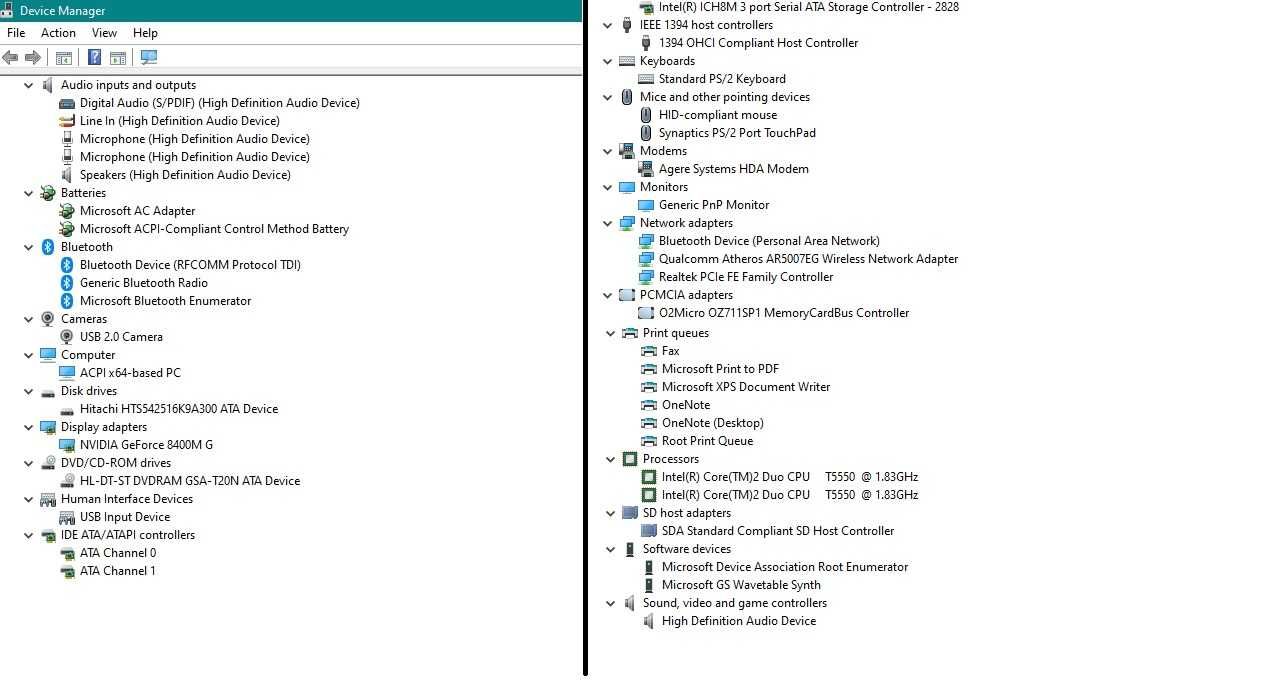The height and width of the screenshot is (688, 1269).
Task: Select Qualcomm Atheros AR5007EG Wireless Network Adapter
Action: point(809,259)
